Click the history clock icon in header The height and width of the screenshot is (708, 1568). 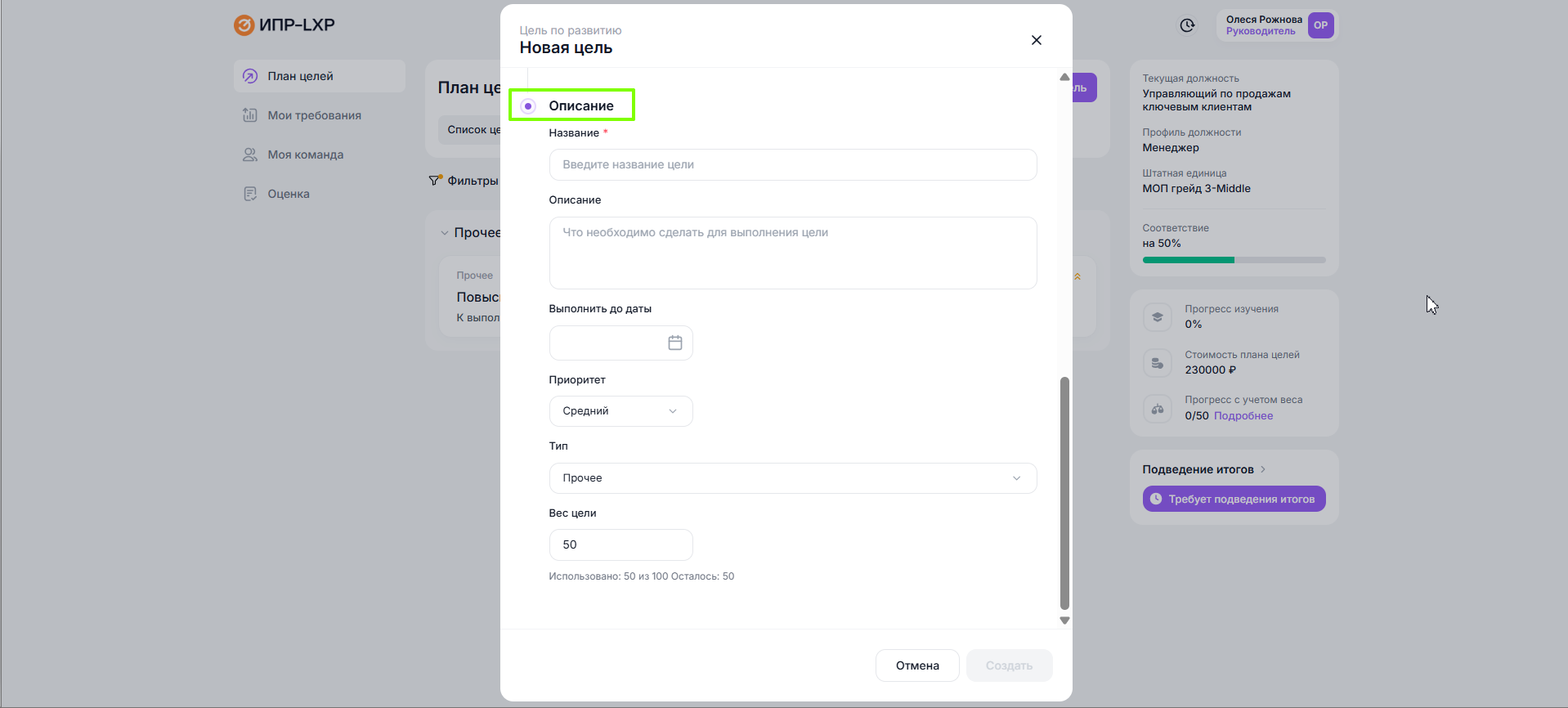click(1187, 26)
